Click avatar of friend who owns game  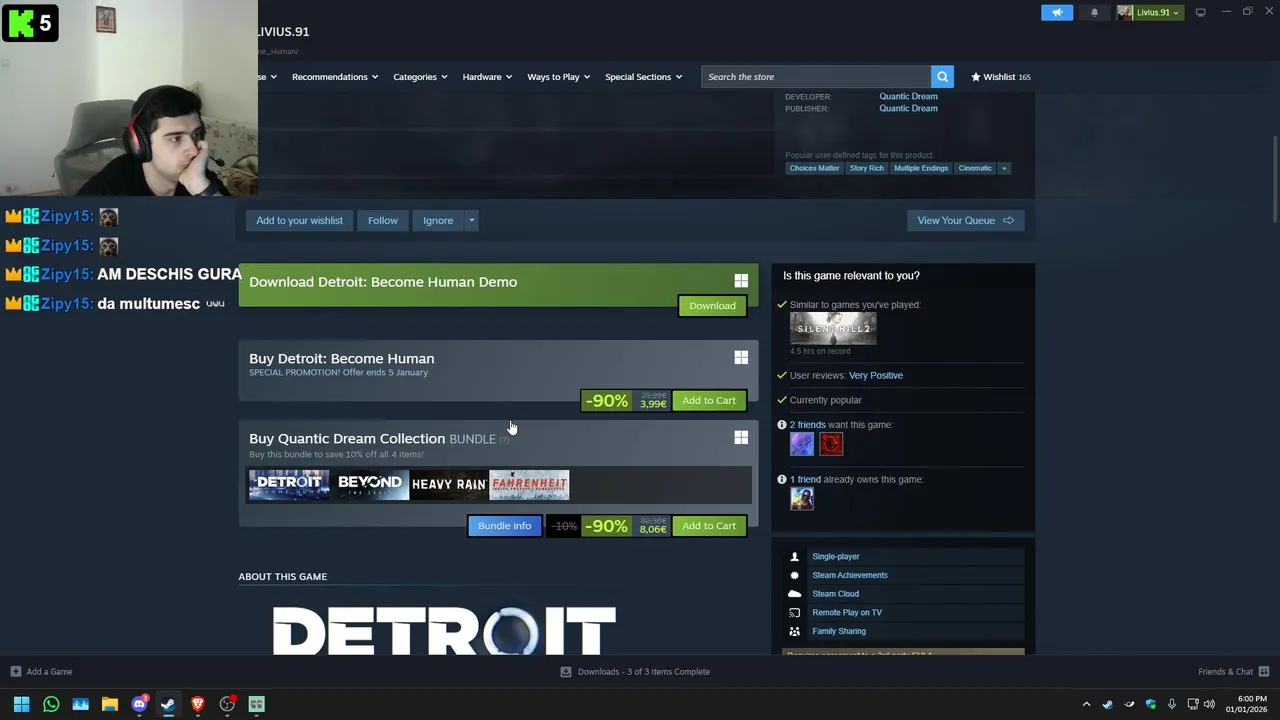pyautogui.click(x=802, y=498)
